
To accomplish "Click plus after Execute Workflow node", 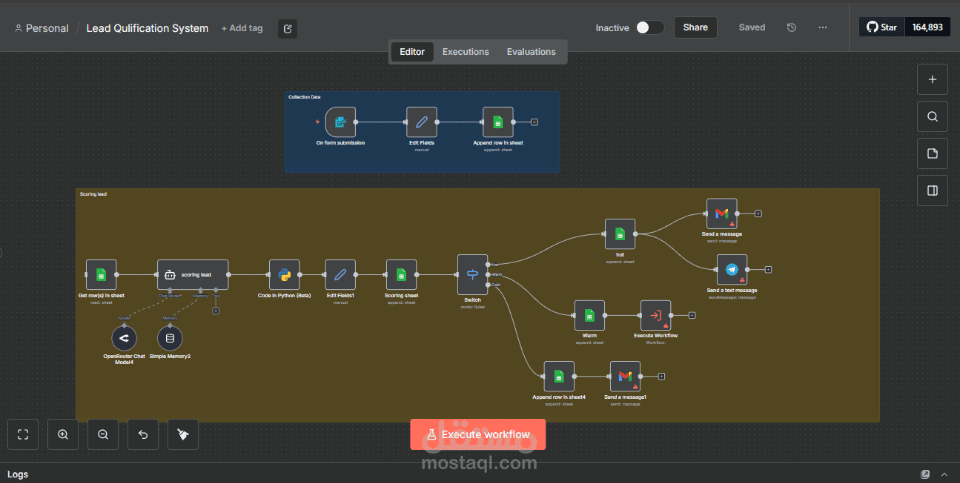I will point(692,315).
